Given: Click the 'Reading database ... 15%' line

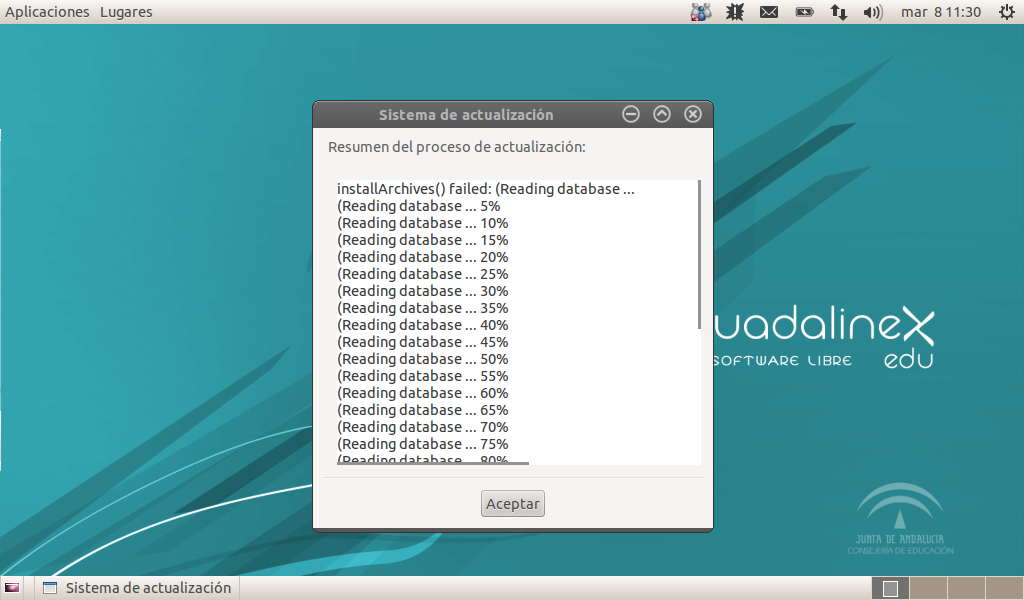Looking at the screenshot, I should coord(423,240).
